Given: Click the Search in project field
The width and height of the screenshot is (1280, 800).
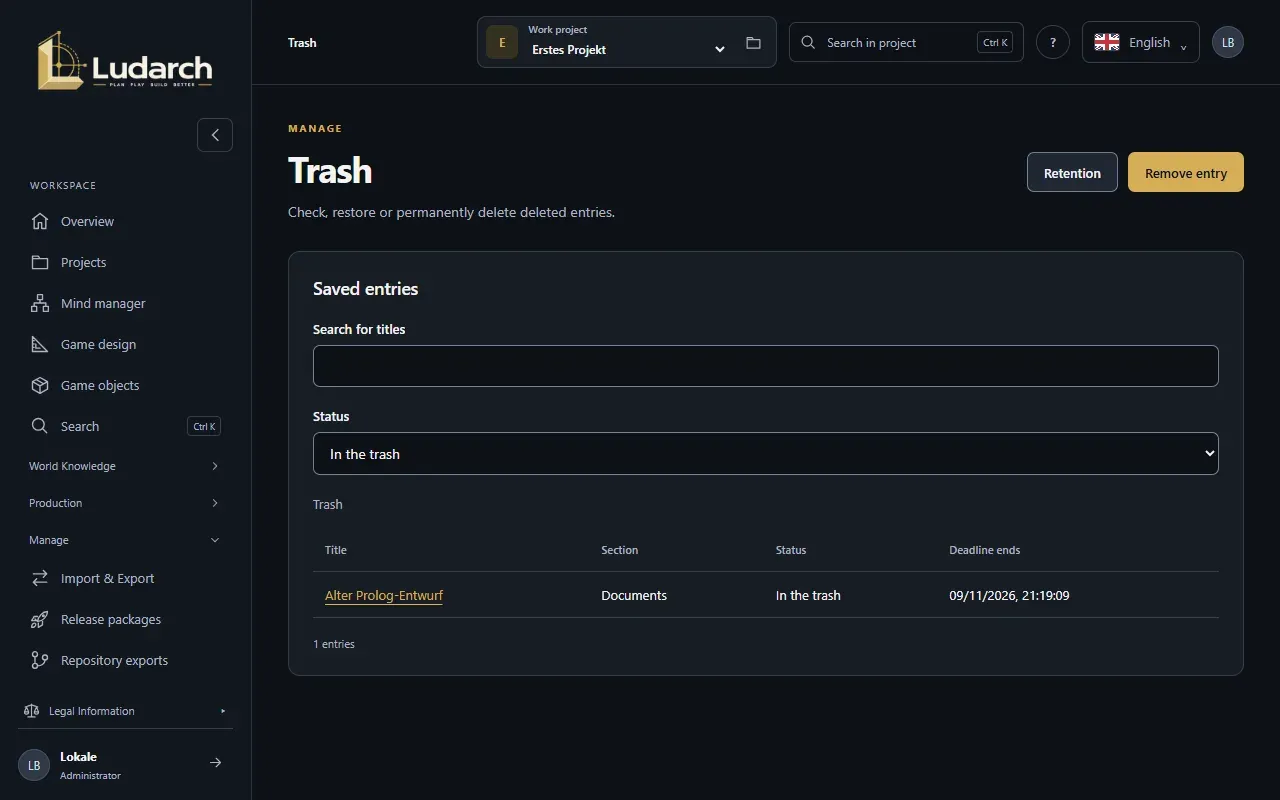Looking at the screenshot, I should (x=906, y=42).
